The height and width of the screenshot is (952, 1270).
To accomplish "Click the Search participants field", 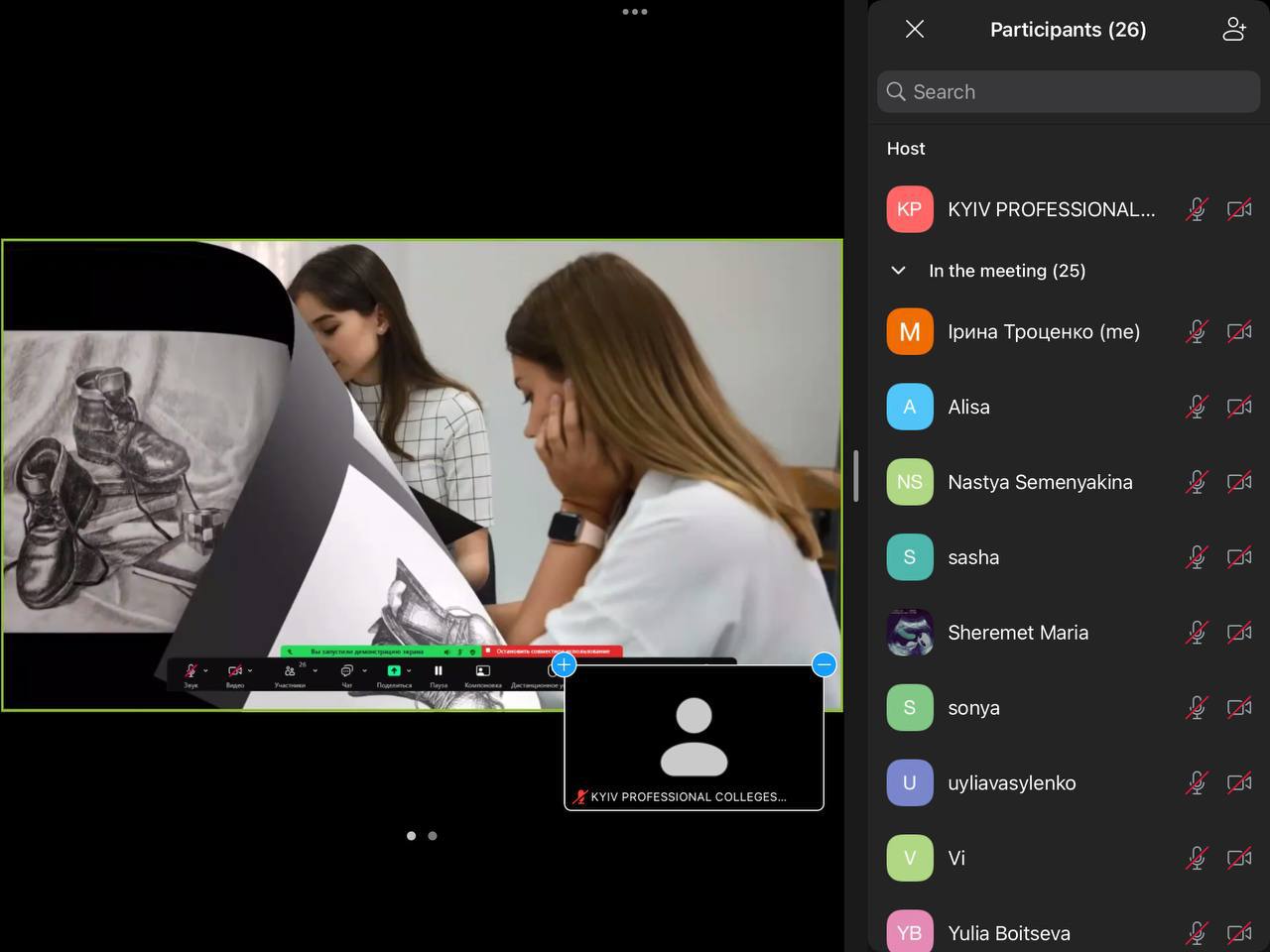I will tap(1069, 92).
